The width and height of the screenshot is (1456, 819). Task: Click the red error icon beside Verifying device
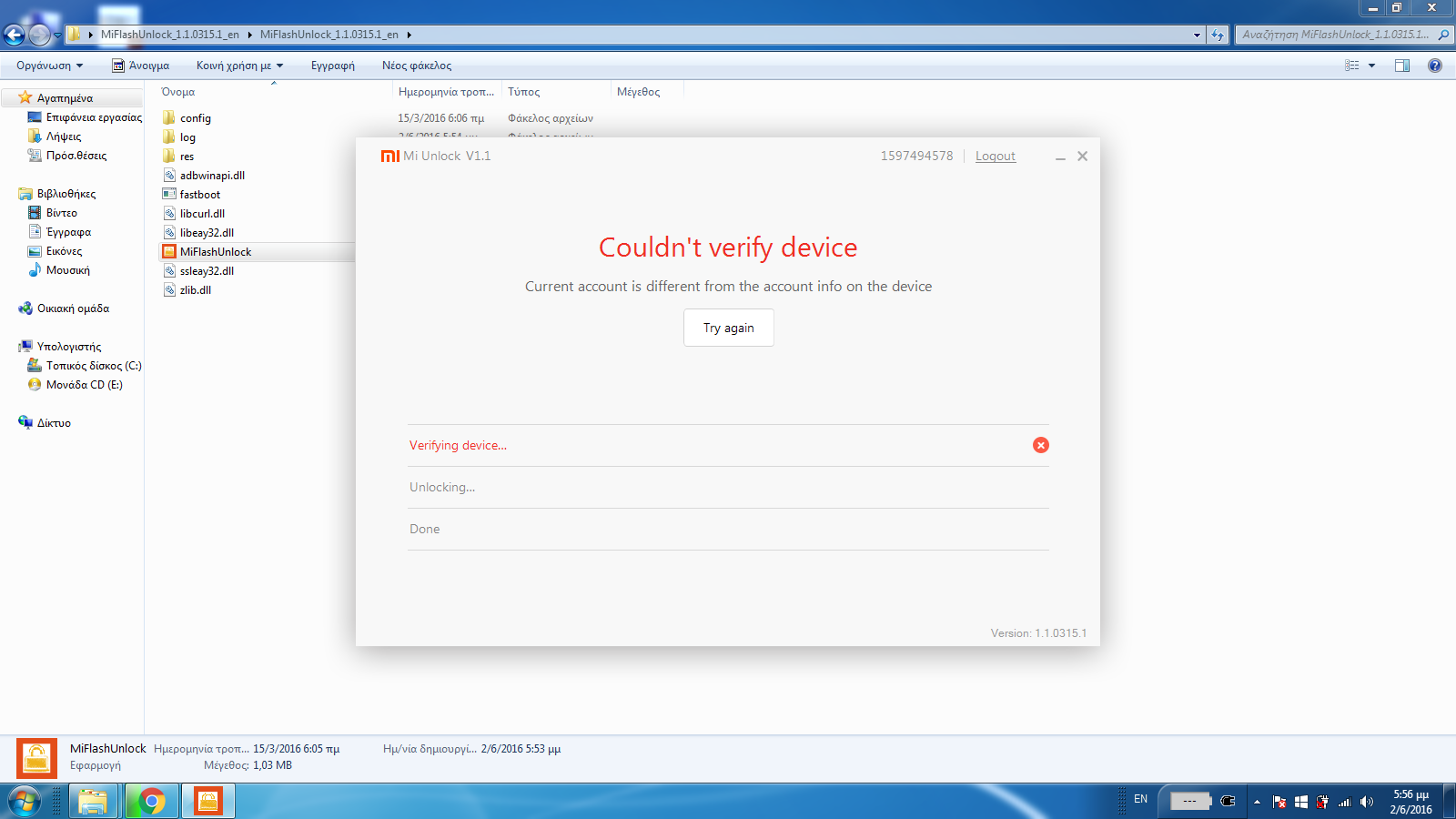tap(1040, 445)
